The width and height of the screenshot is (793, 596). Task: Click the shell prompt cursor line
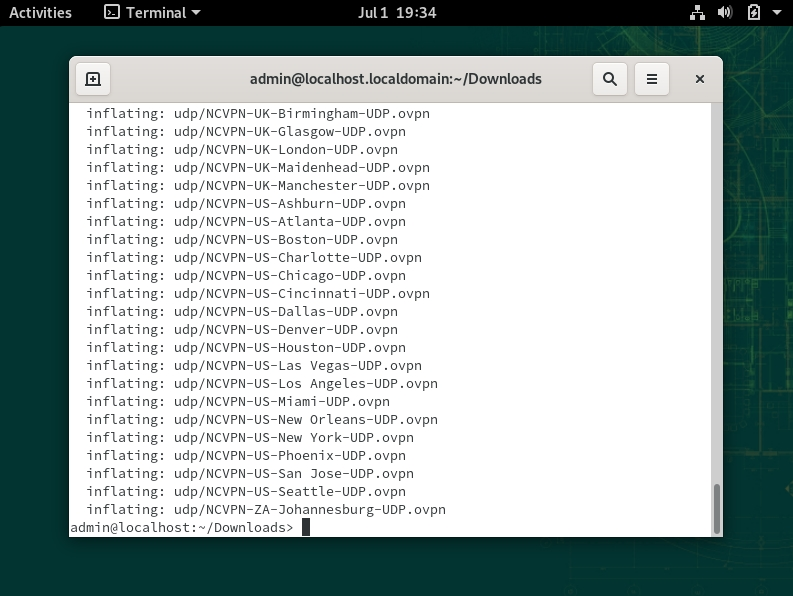pos(190,527)
